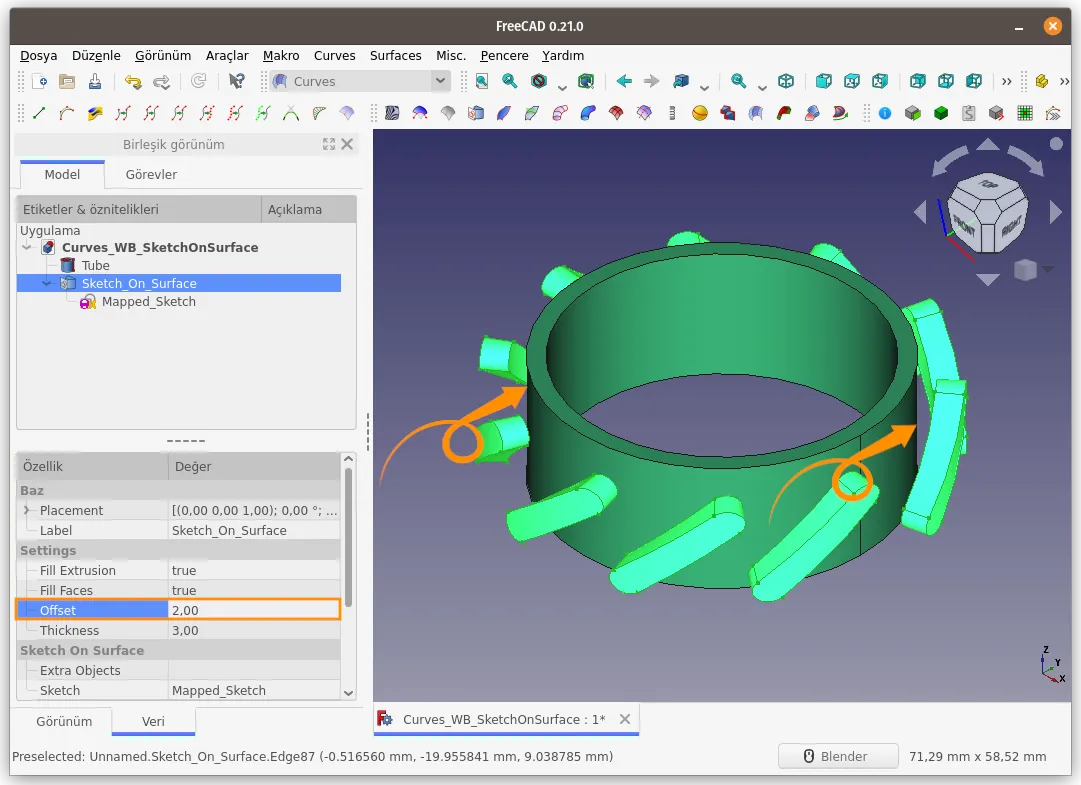Rotate view with navigation cube right arrow
1081x785 pixels.
click(x=1055, y=212)
